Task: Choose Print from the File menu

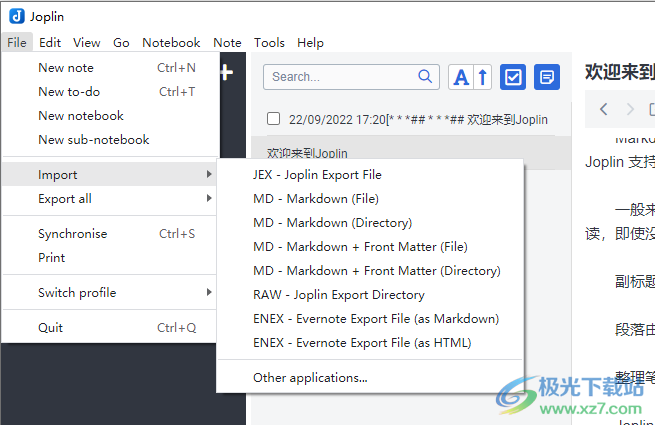Action: [x=109, y=257]
